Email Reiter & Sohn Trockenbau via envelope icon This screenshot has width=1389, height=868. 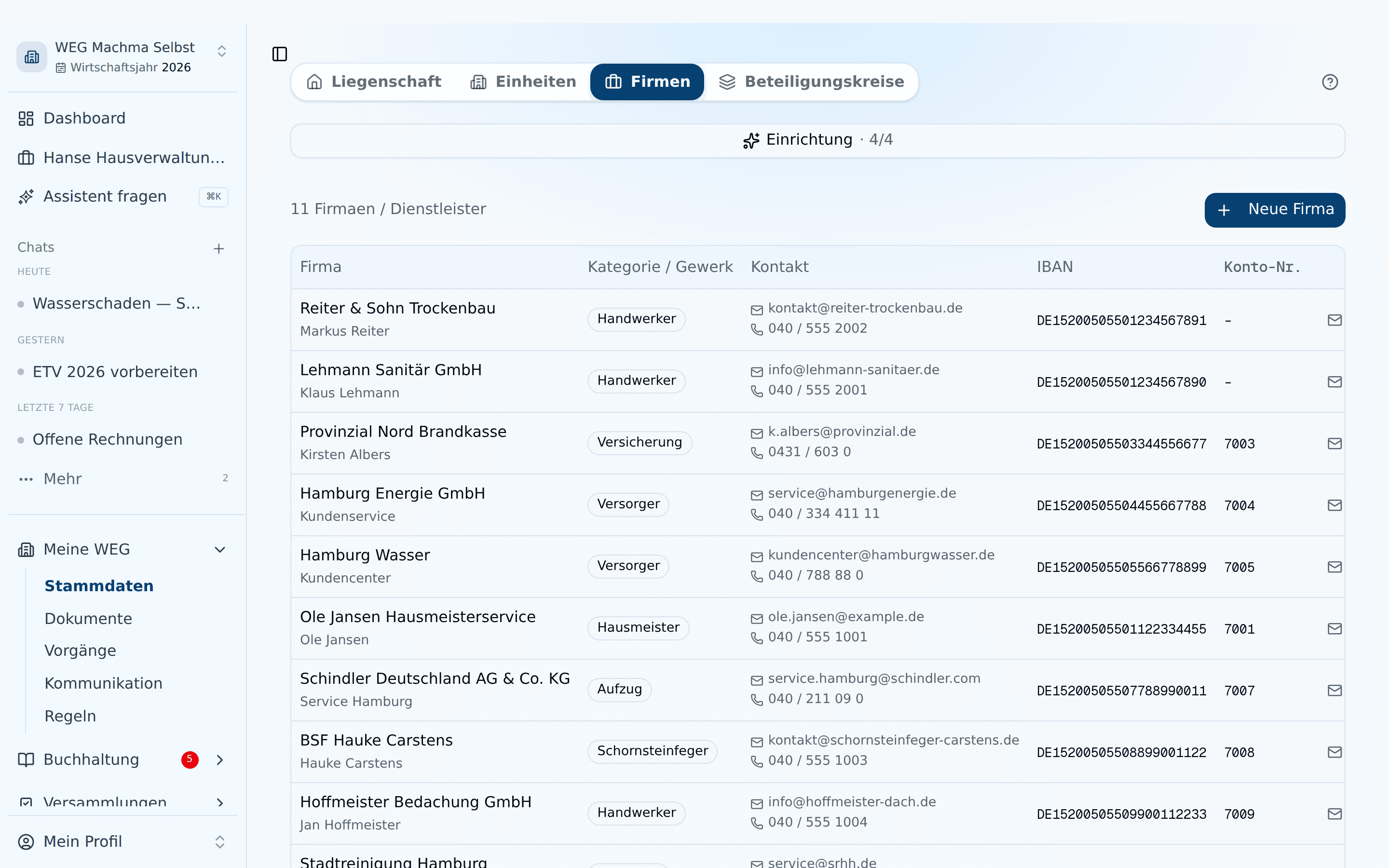click(x=1335, y=320)
